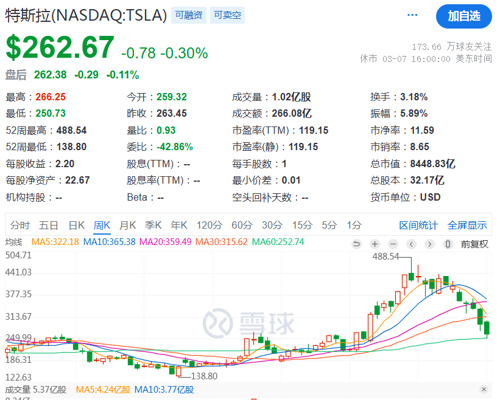The image size is (500, 400).
Task: Click the 委比 -42.86% value
Action: coord(175,147)
